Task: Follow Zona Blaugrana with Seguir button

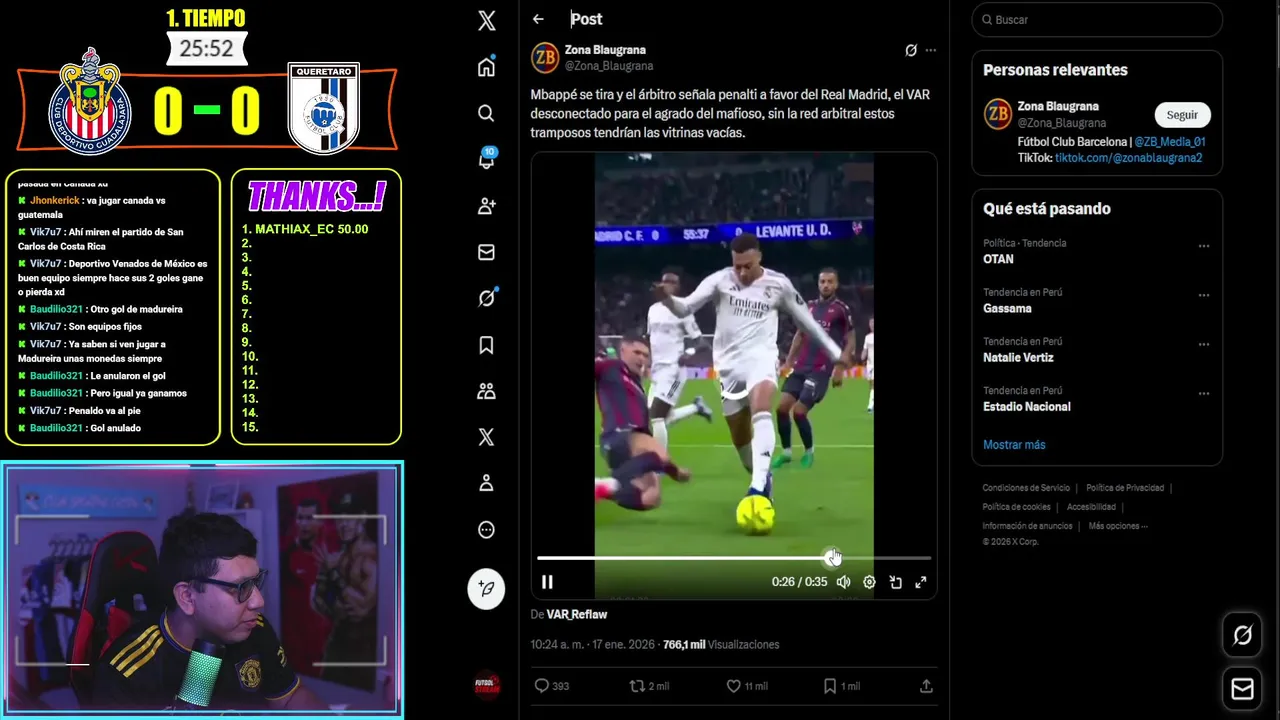Action: click(1182, 115)
